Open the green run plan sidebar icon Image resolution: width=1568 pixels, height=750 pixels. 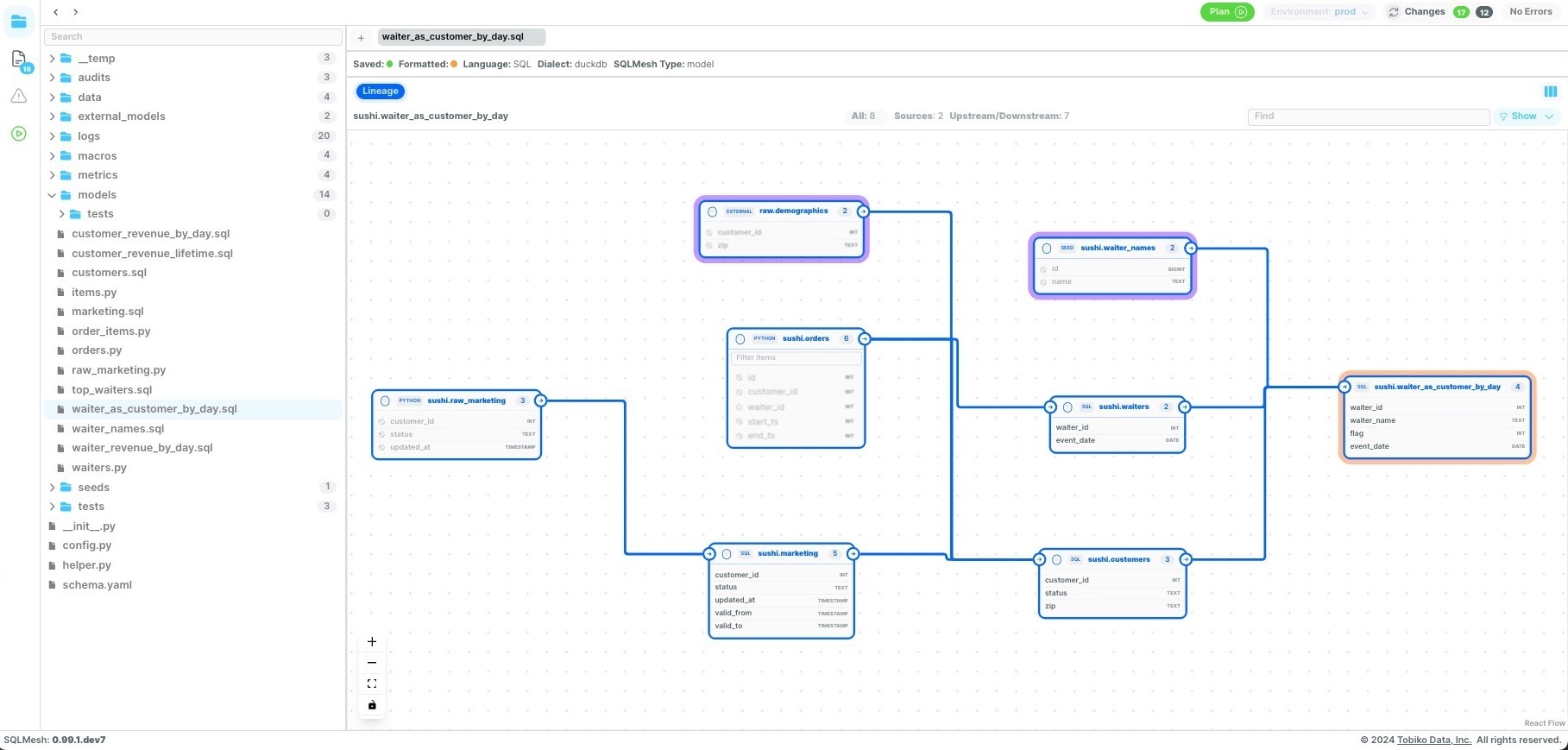coord(19,134)
